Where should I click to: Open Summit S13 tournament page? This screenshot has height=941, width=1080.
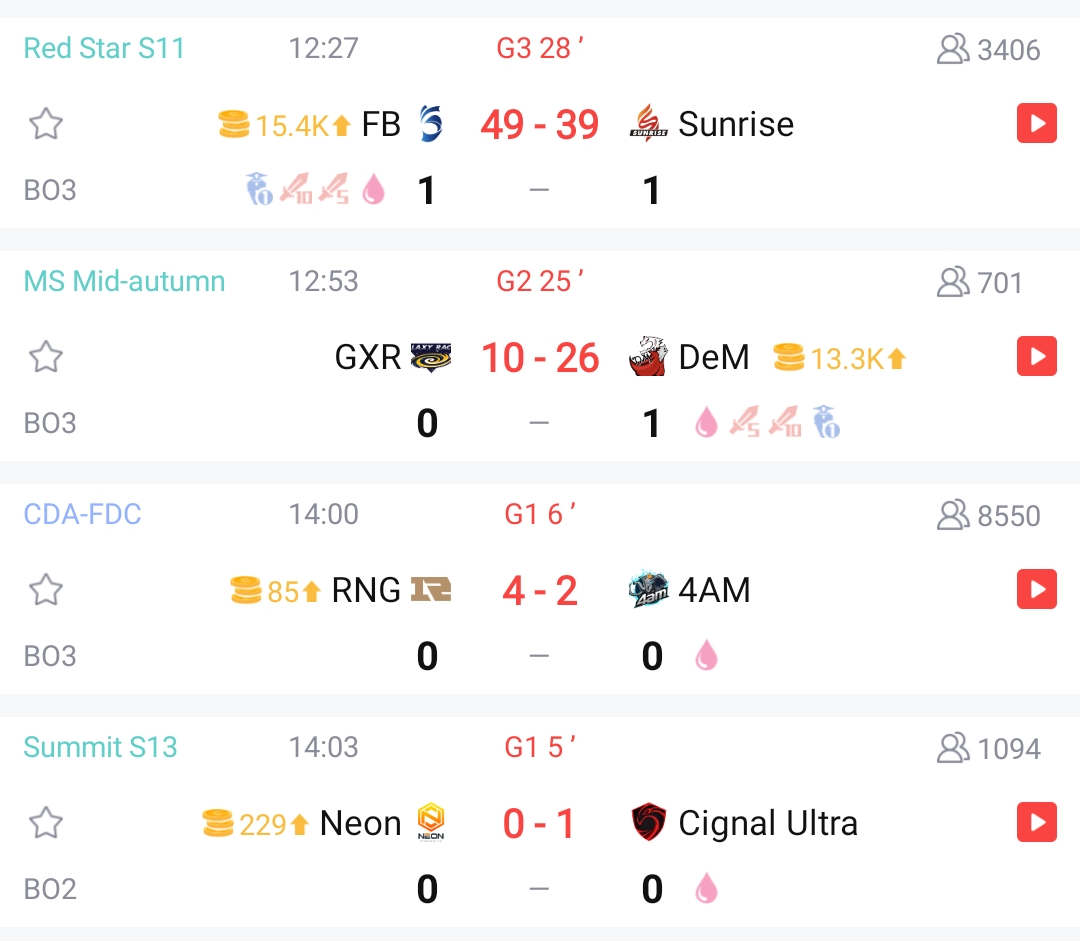coord(100,747)
